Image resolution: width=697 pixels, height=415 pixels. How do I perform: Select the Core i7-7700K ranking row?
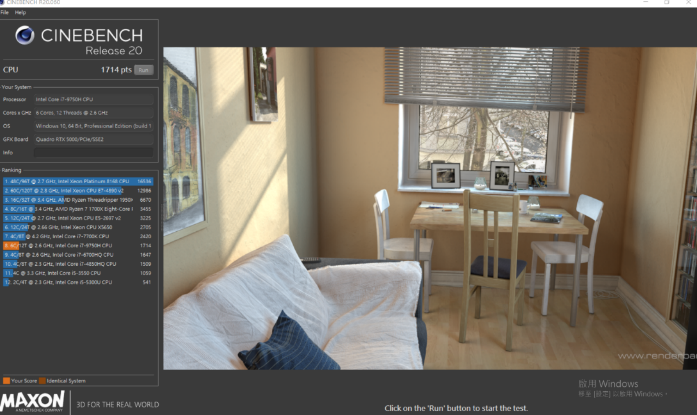click(x=78, y=235)
